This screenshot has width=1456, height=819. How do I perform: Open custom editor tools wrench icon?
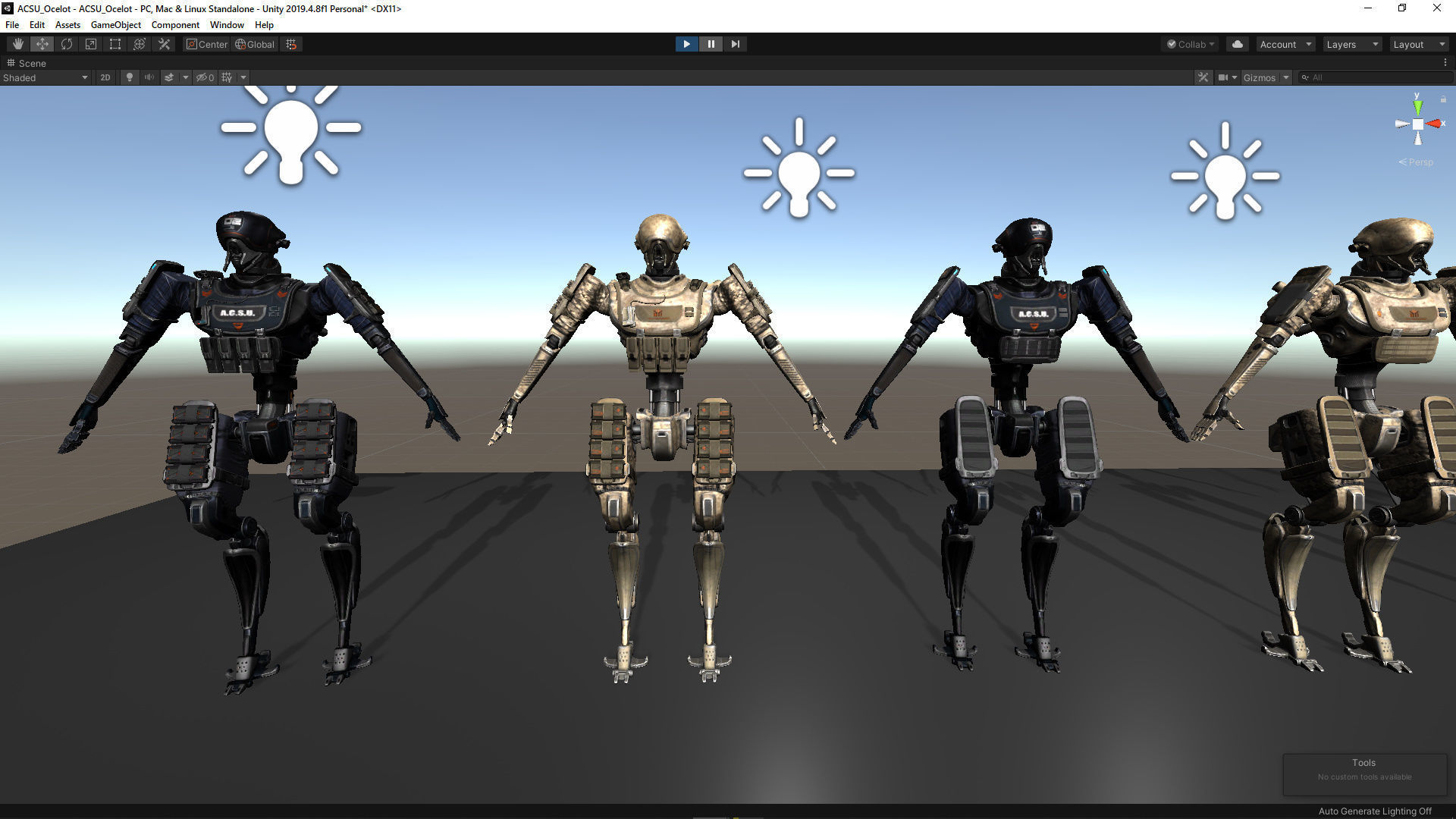164,44
